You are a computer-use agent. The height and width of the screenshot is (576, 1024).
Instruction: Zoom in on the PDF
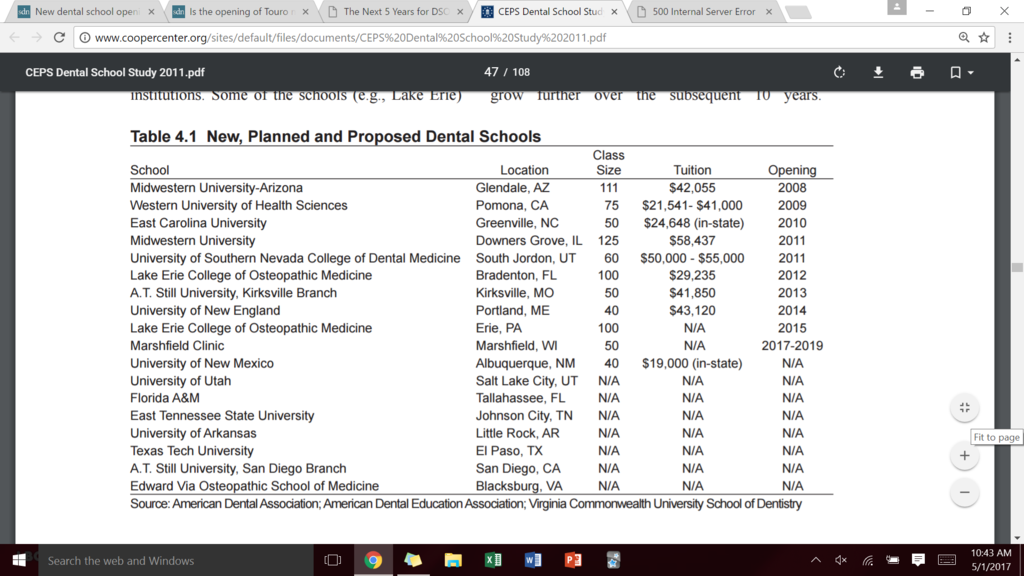(x=964, y=456)
